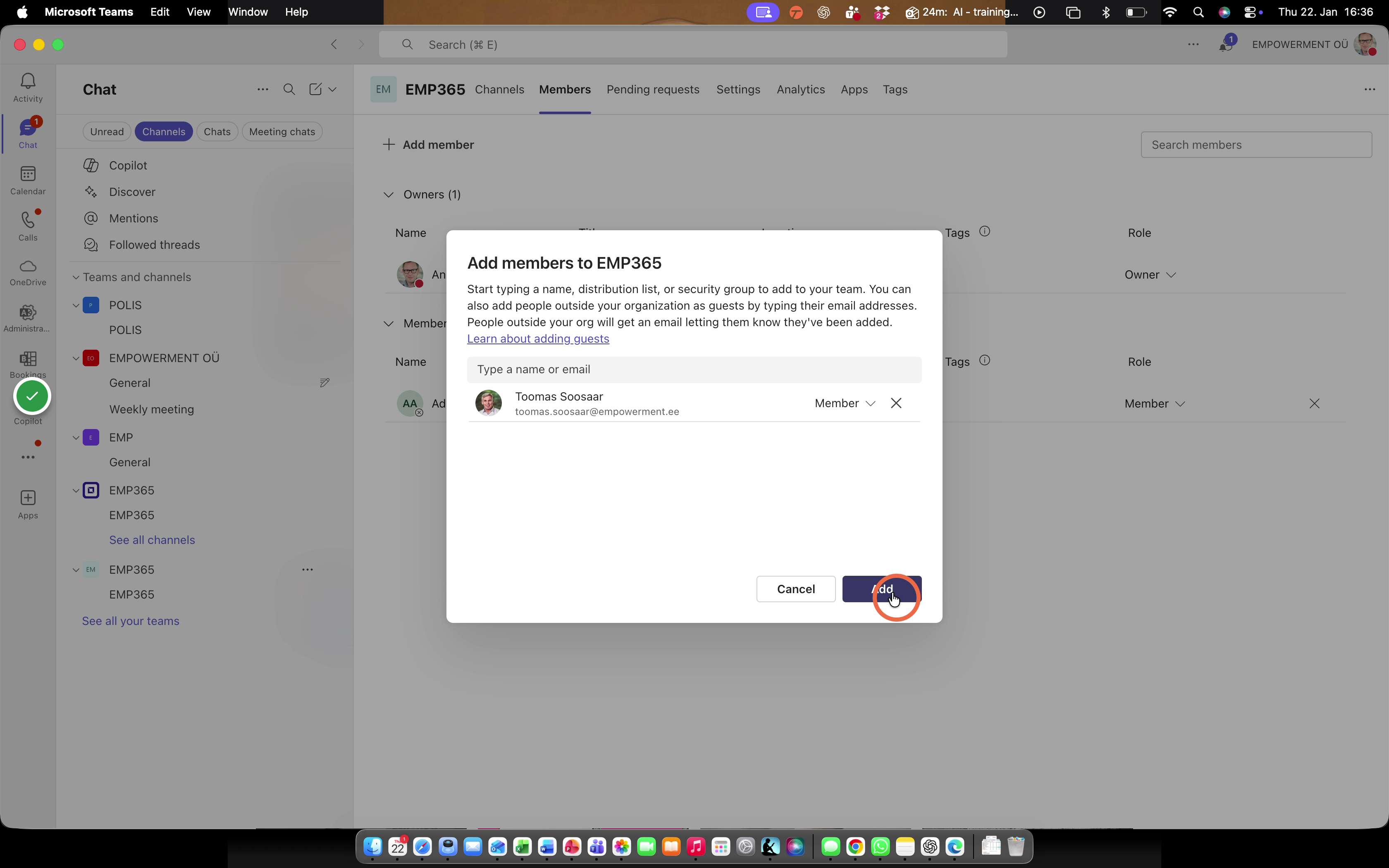This screenshot has width=1389, height=868.
Task: Toggle the Meeting chats filter
Action: pos(282,131)
